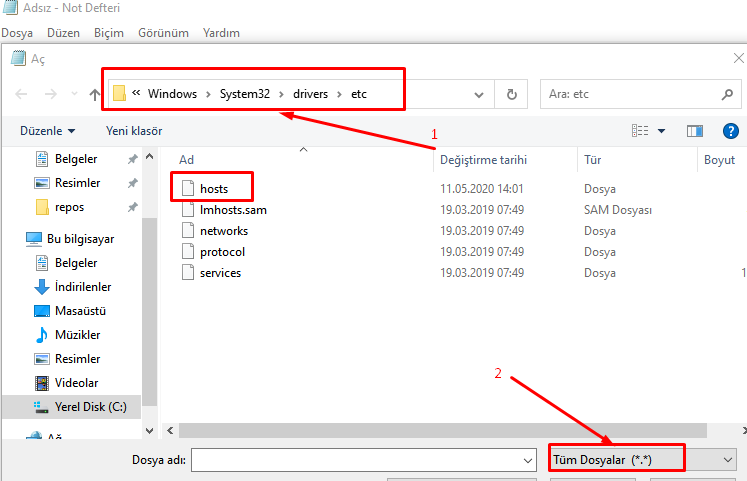Screen dimensions: 747x481
Task: Select the protocol file
Action: point(222,252)
